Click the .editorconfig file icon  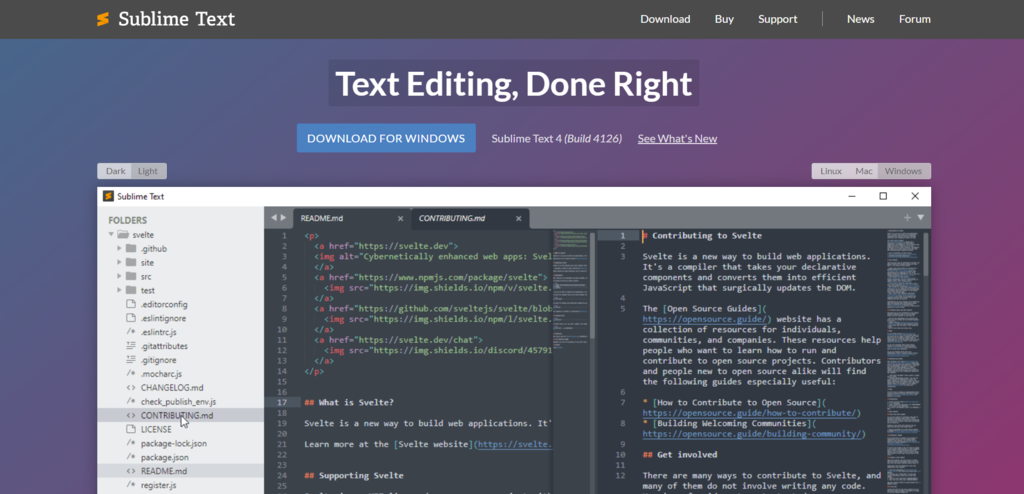pos(131,304)
